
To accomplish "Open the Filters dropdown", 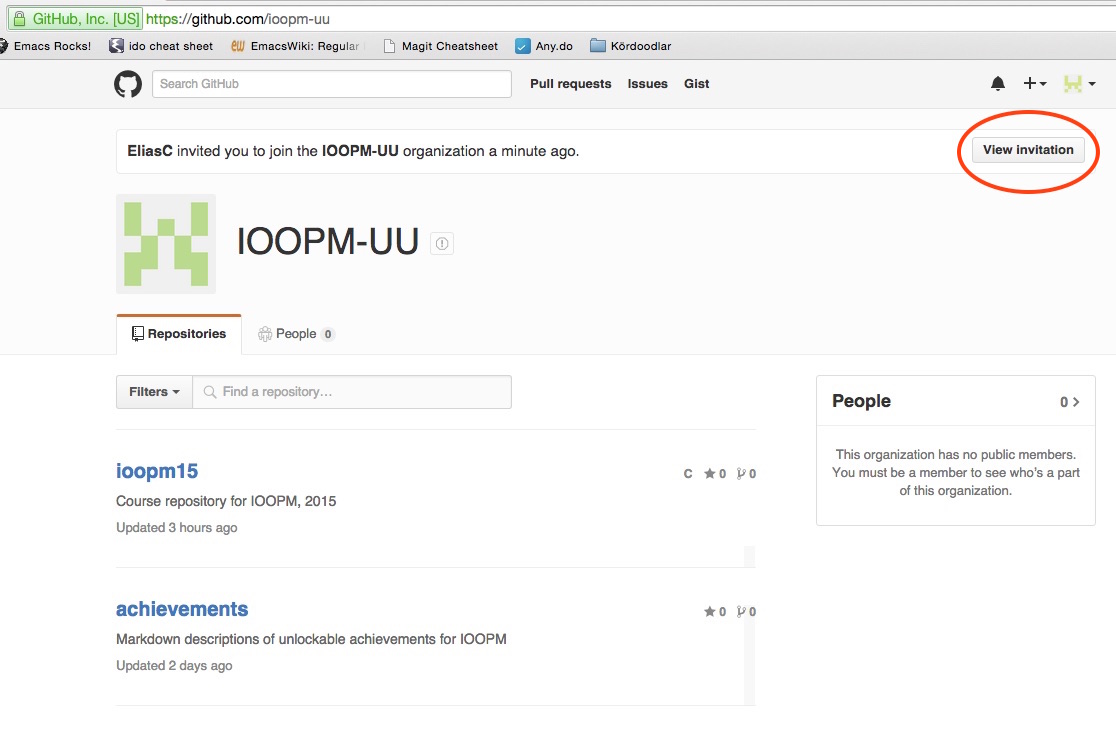I will (x=154, y=392).
